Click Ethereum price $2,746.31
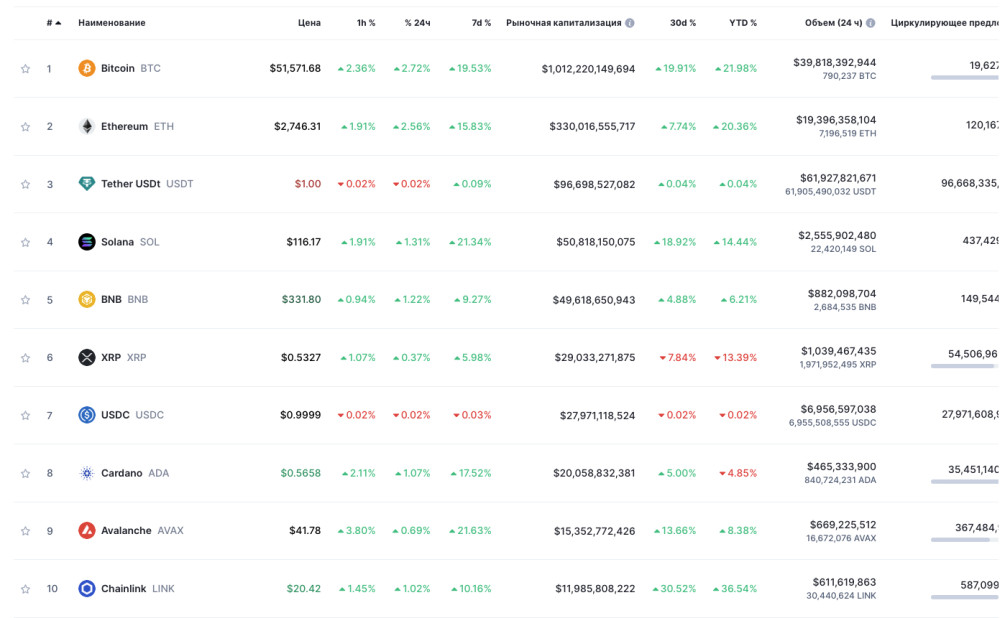The image size is (1005, 618). coord(297,126)
